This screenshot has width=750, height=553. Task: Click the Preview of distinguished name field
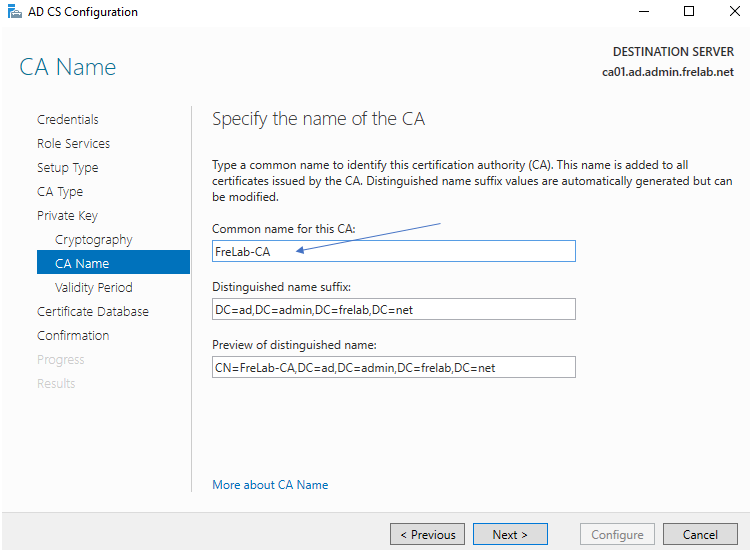(394, 367)
